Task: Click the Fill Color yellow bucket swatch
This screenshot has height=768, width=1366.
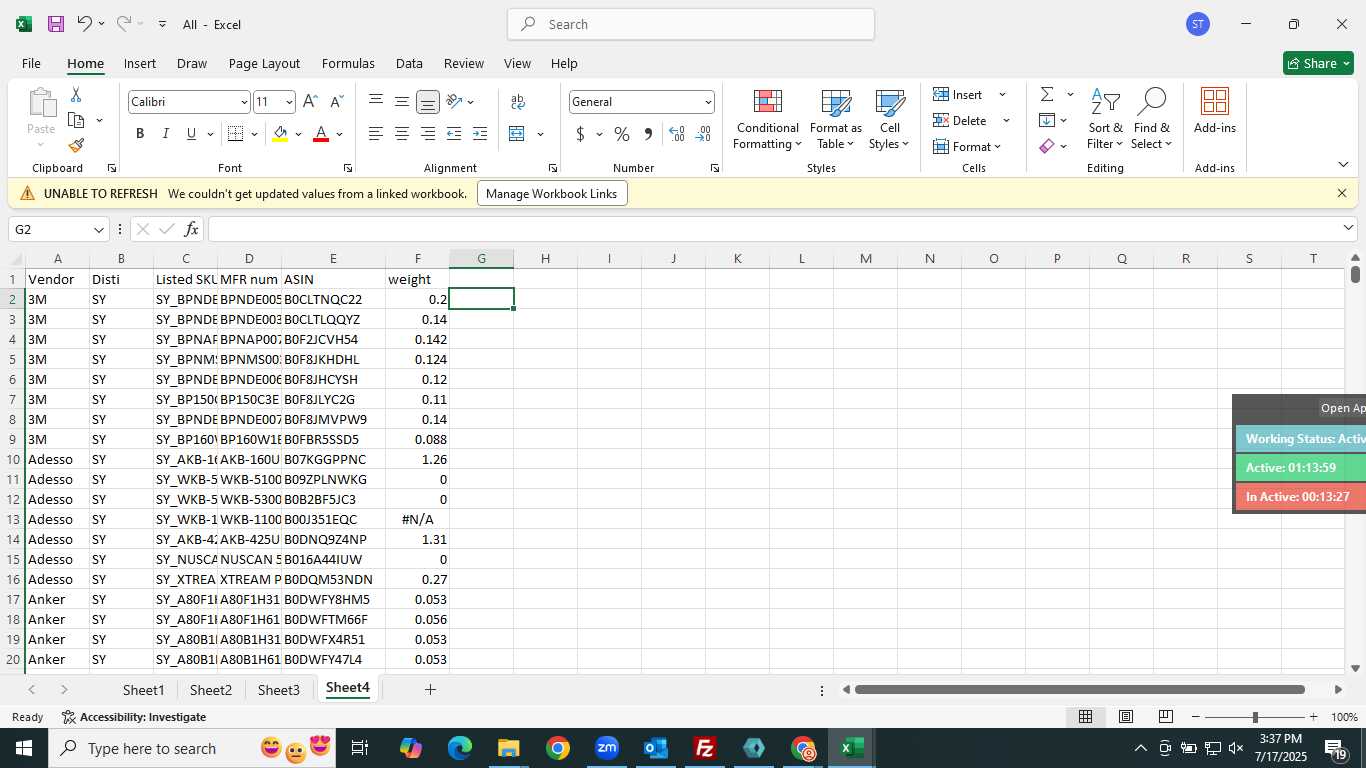Action: [x=280, y=134]
